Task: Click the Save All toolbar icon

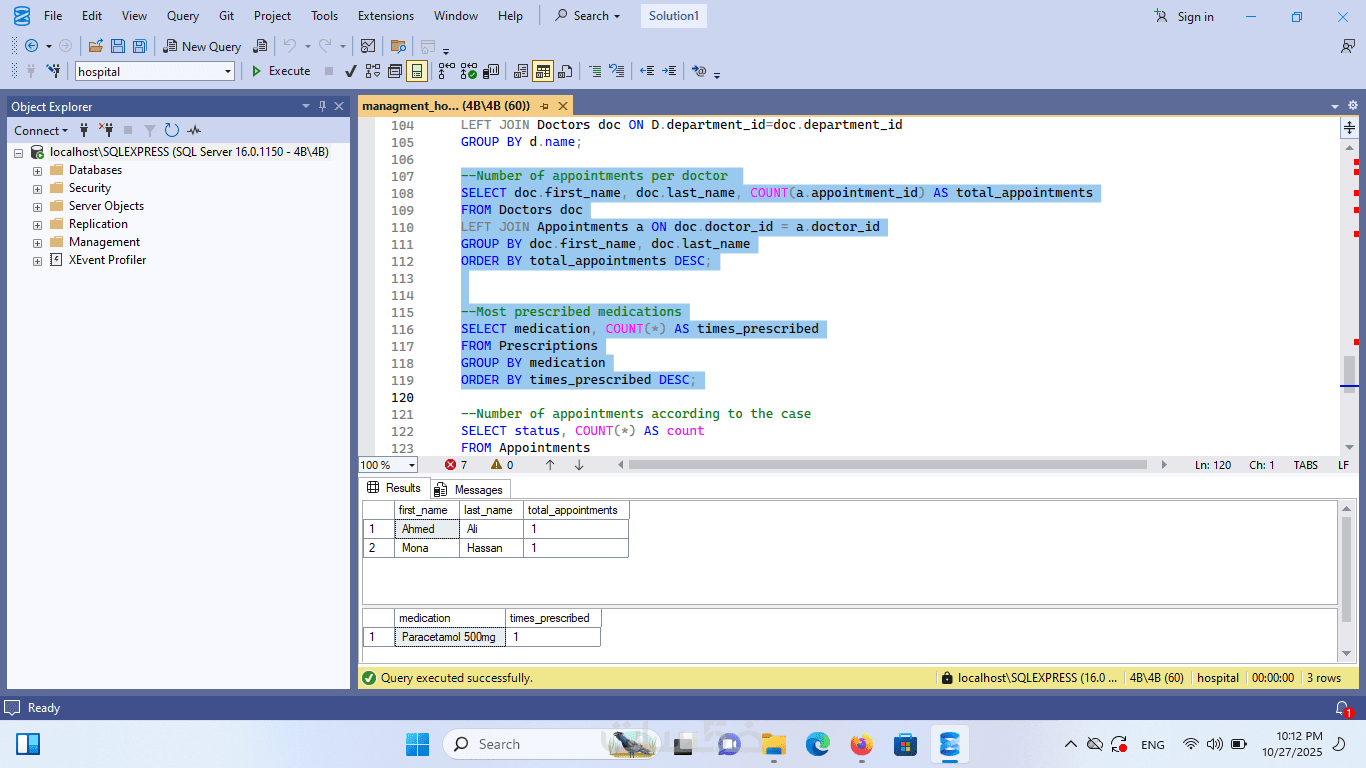Action: pos(140,46)
